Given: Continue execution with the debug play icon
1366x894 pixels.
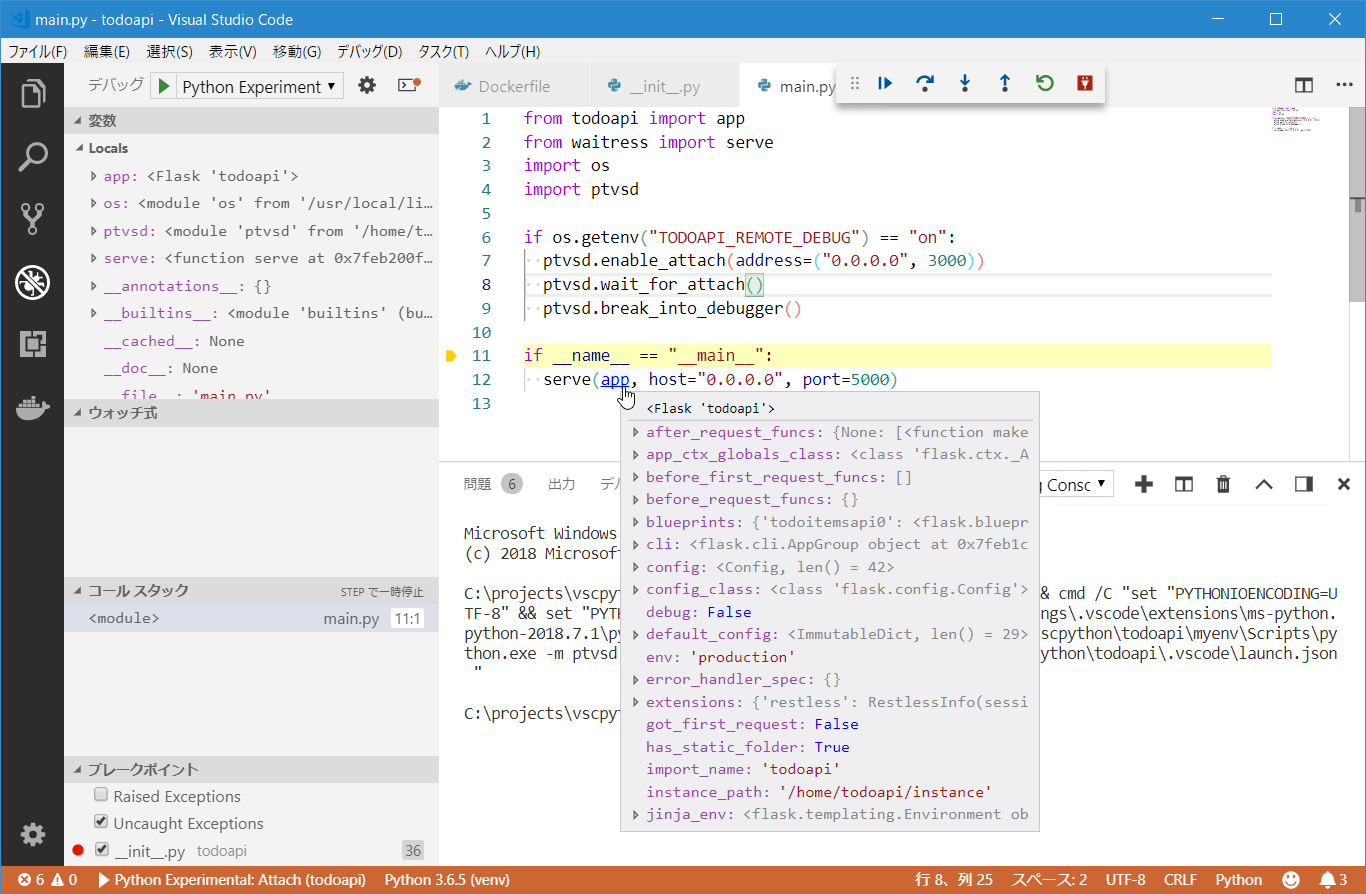Looking at the screenshot, I should (884, 84).
